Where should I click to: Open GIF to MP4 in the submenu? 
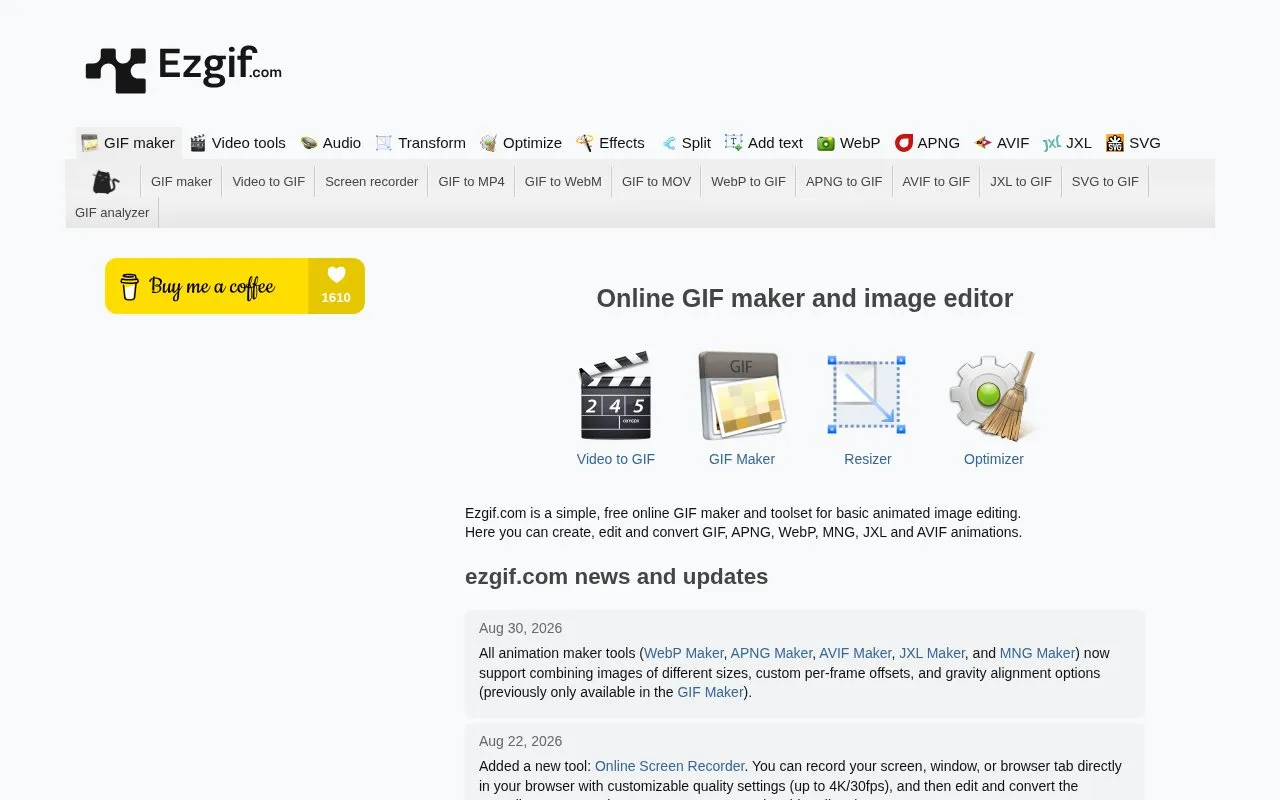[472, 181]
